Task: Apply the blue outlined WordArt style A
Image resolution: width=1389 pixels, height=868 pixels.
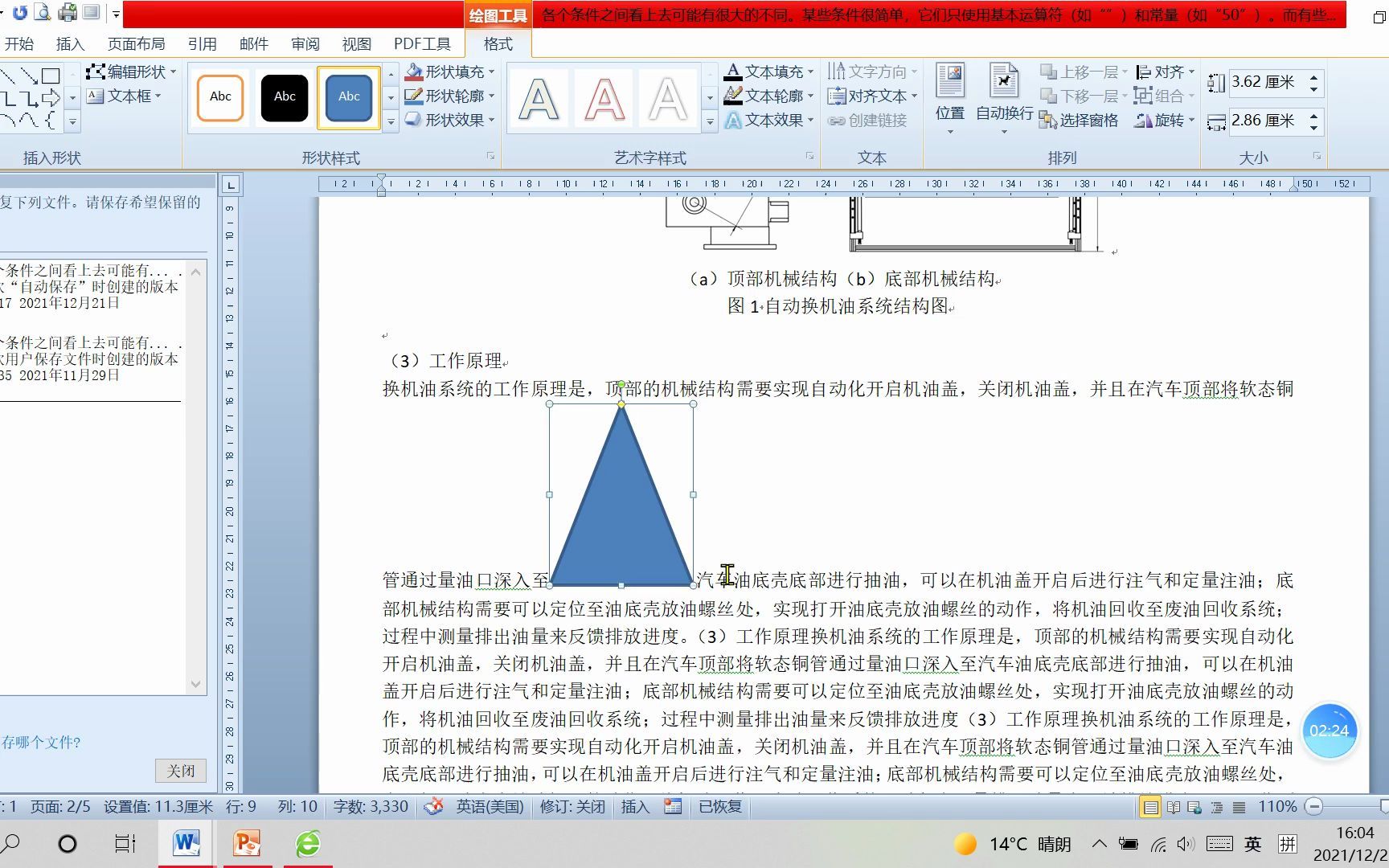Action: (x=539, y=99)
